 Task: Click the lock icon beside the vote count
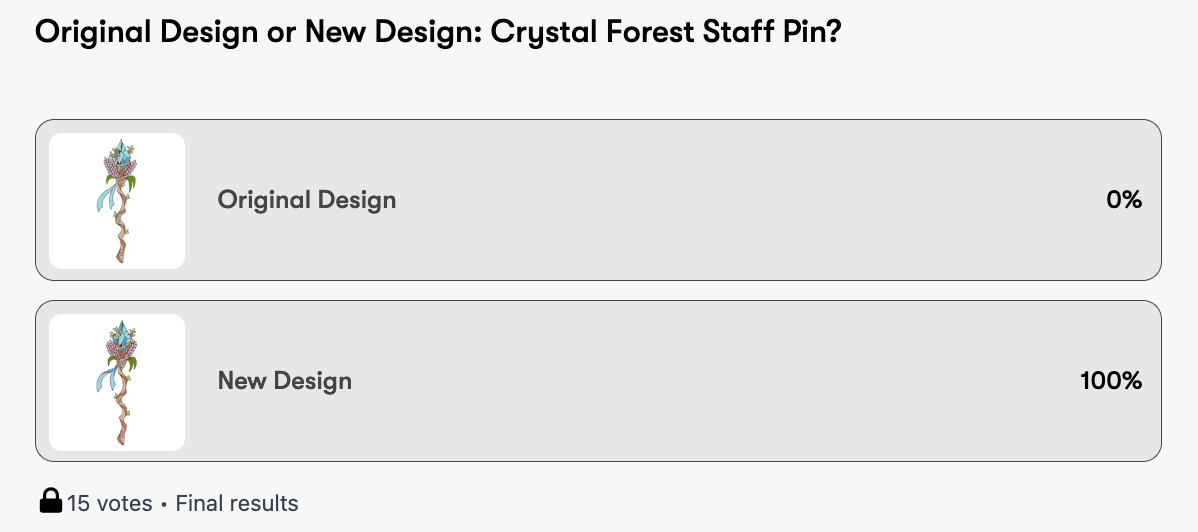pos(51,501)
